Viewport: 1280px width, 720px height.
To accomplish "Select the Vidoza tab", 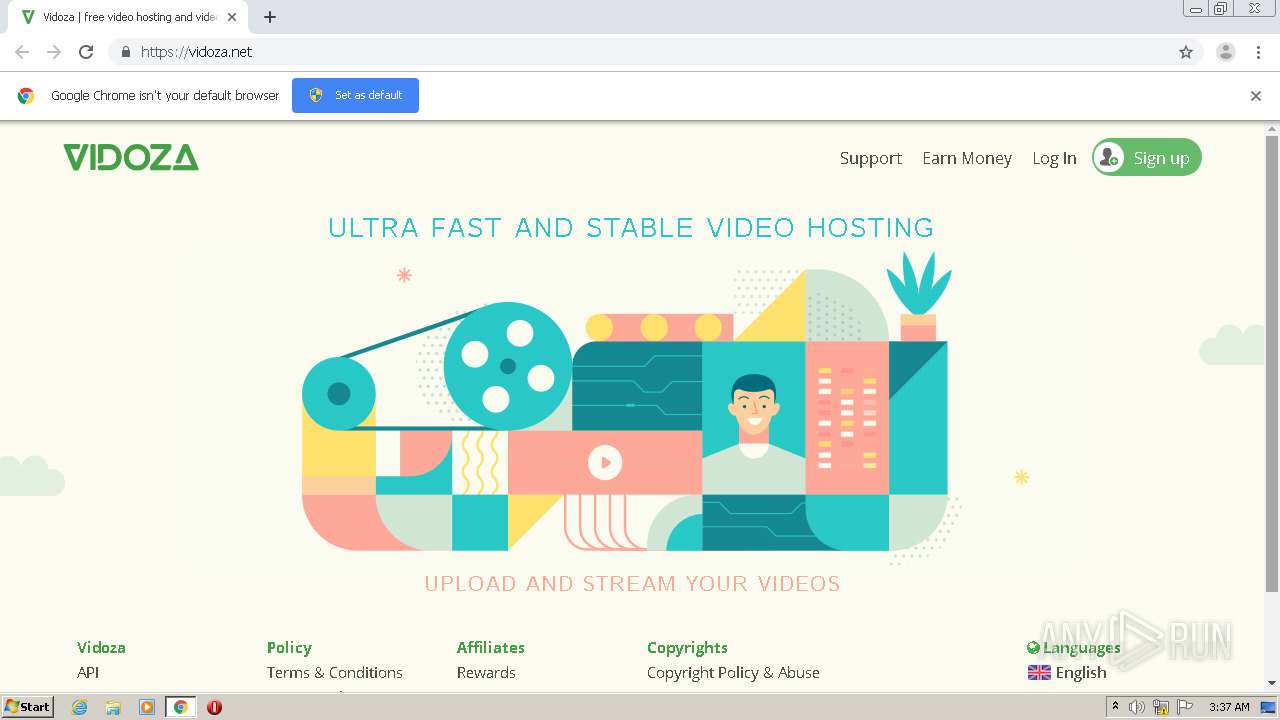I will [129, 17].
